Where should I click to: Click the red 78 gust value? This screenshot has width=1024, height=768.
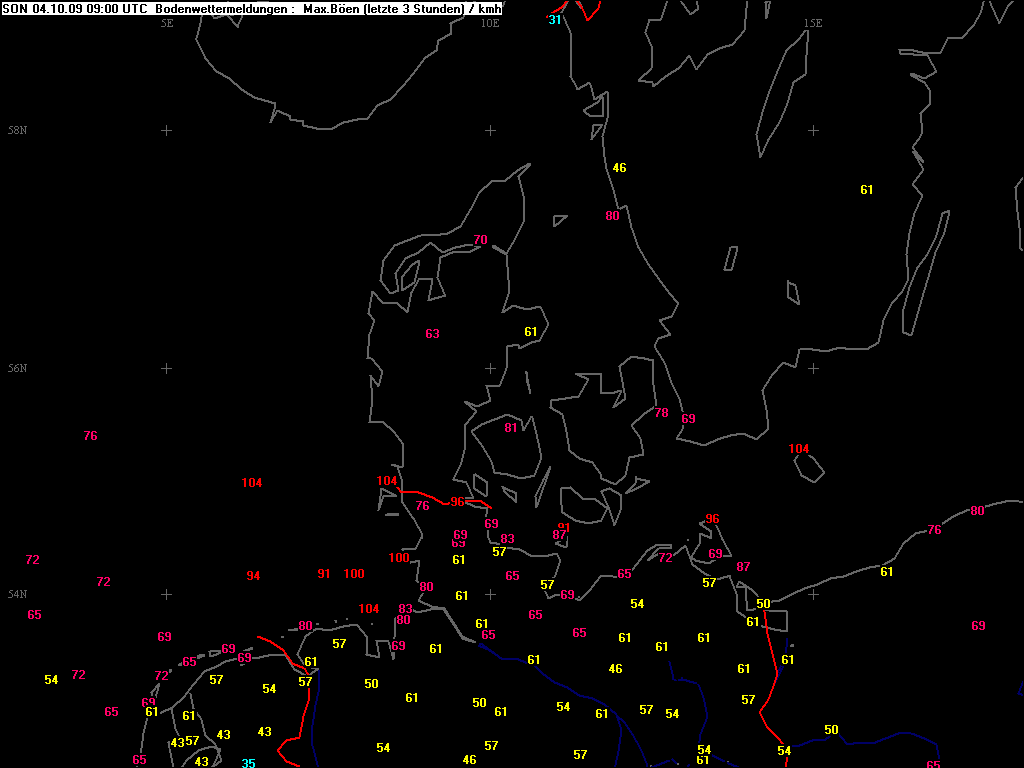(661, 413)
